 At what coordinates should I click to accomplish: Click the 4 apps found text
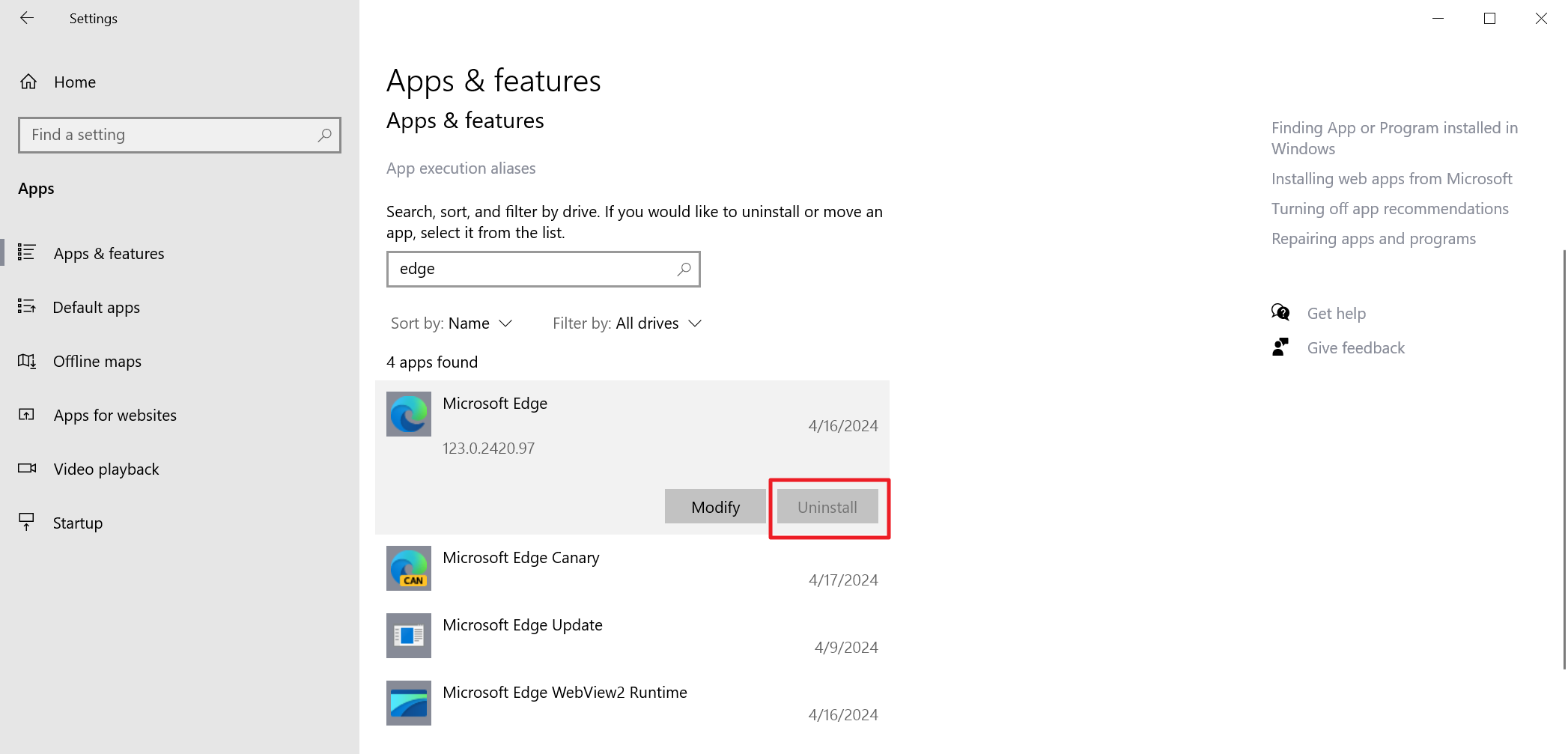pyautogui.click(x=432, y=362)
